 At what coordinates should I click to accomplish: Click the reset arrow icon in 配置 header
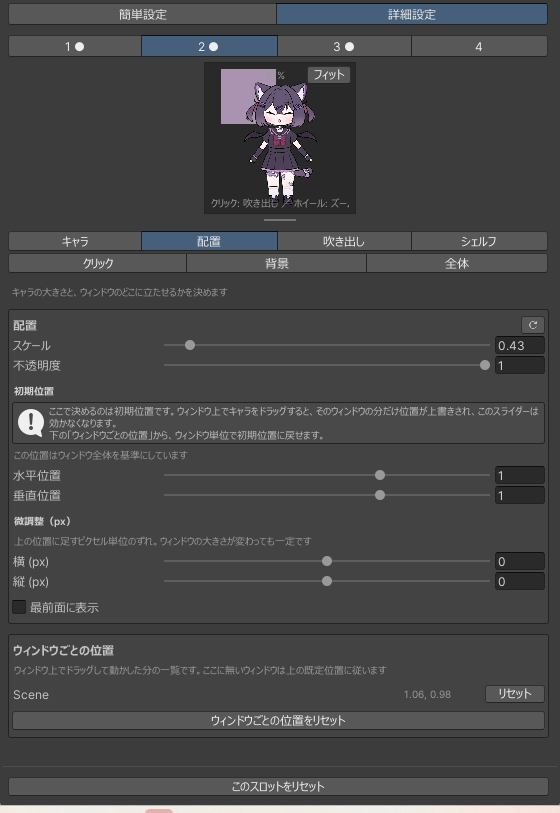click(533, 325)
